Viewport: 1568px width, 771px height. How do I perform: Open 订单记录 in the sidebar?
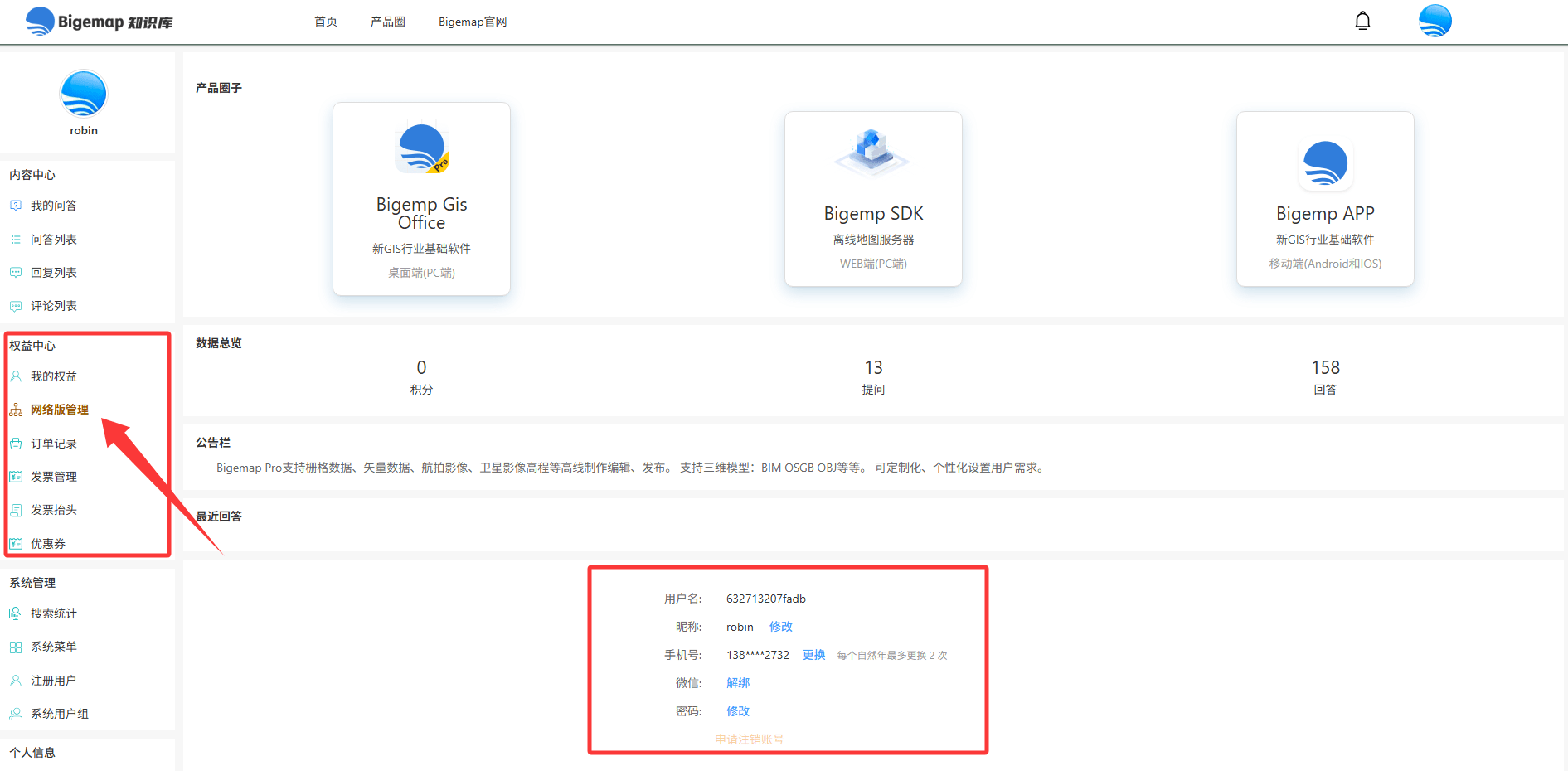(x=54, y=444)
